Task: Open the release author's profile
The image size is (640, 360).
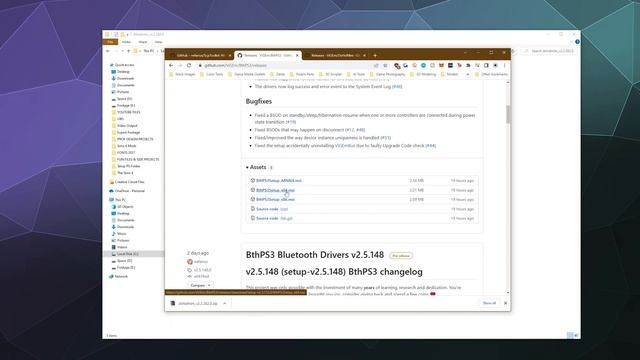Action: click(200, 261)
